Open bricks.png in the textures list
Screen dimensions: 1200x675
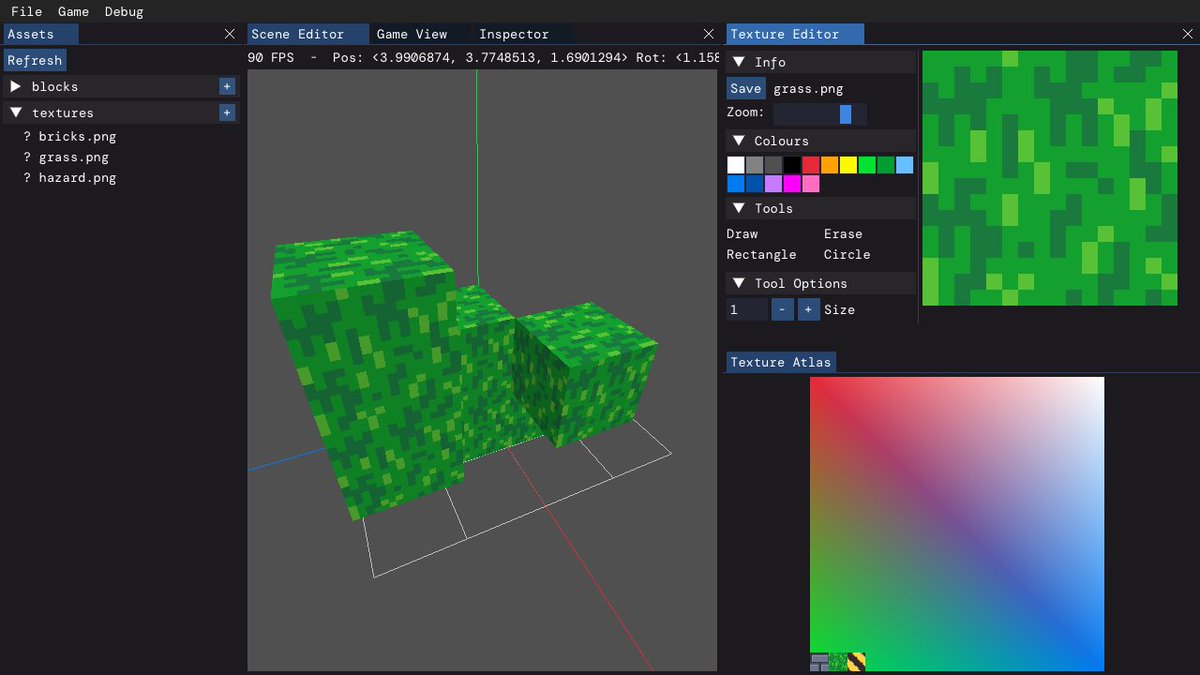(x=77, y=137)
